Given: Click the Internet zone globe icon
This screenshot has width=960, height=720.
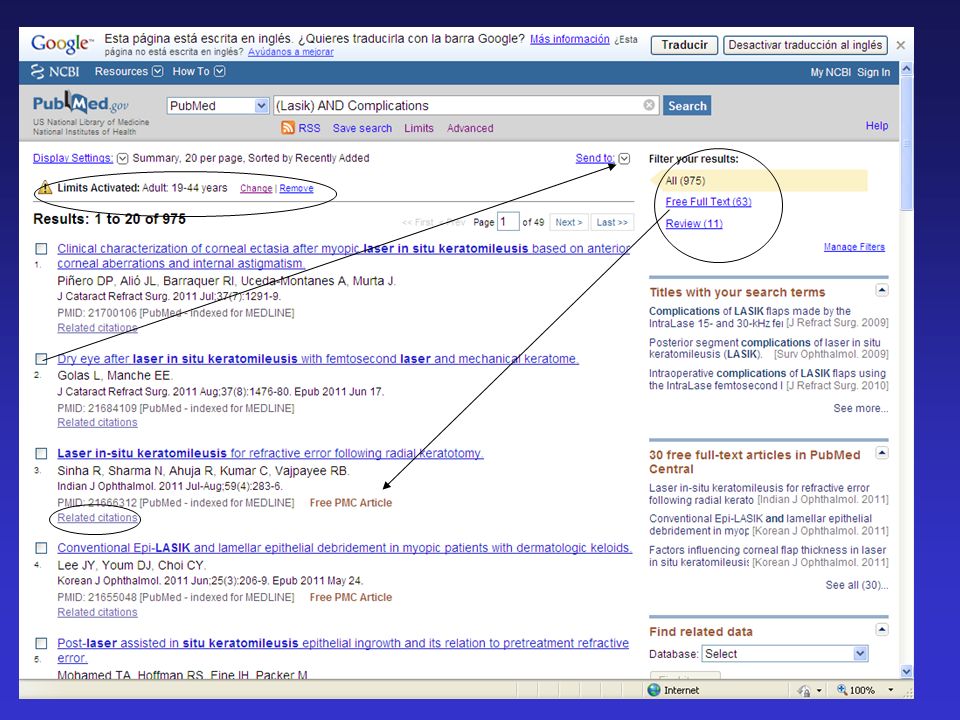Looking at the screenshot, I should [654, 690].
